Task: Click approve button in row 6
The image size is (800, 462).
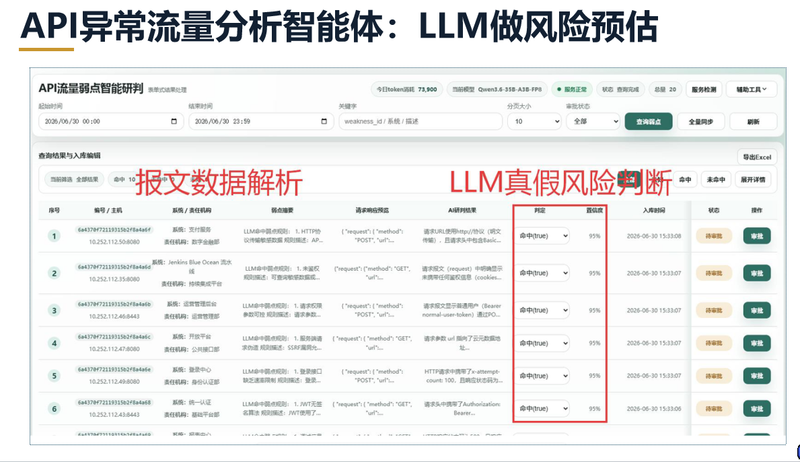Action: (x=757, y=409)
